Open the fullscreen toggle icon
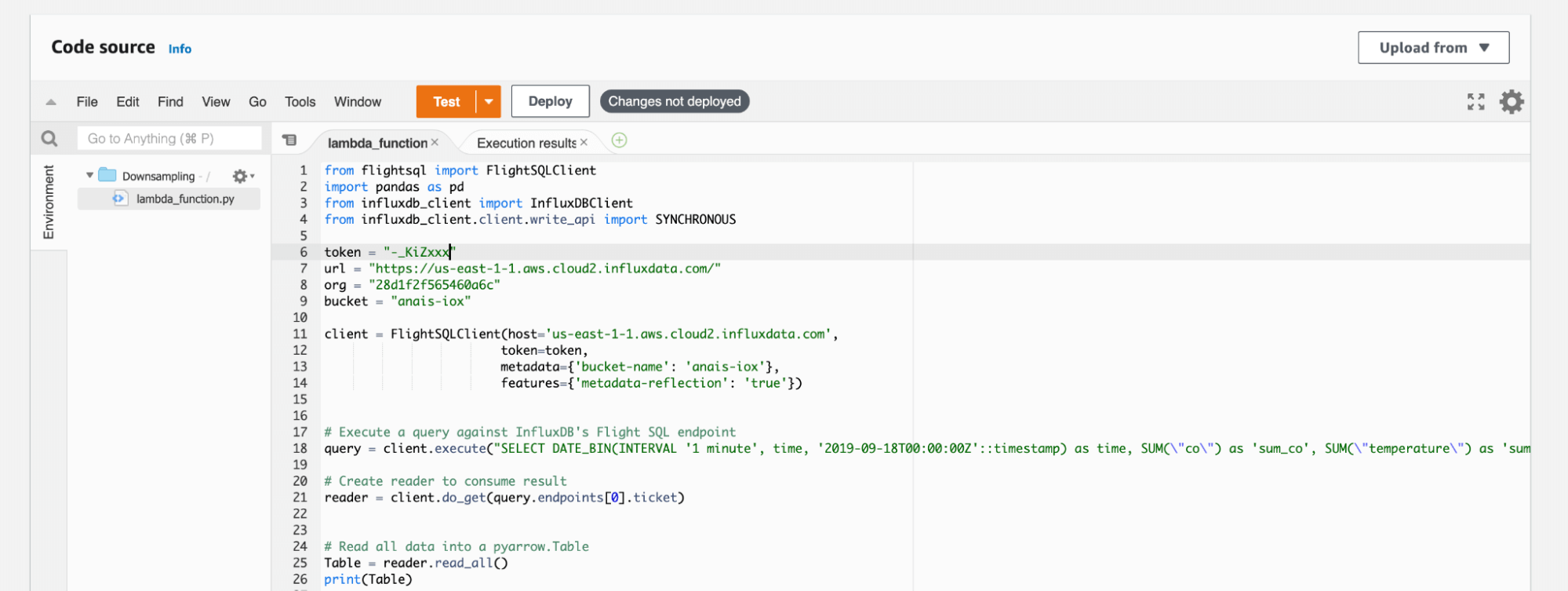 click(x=1475, y=101)
